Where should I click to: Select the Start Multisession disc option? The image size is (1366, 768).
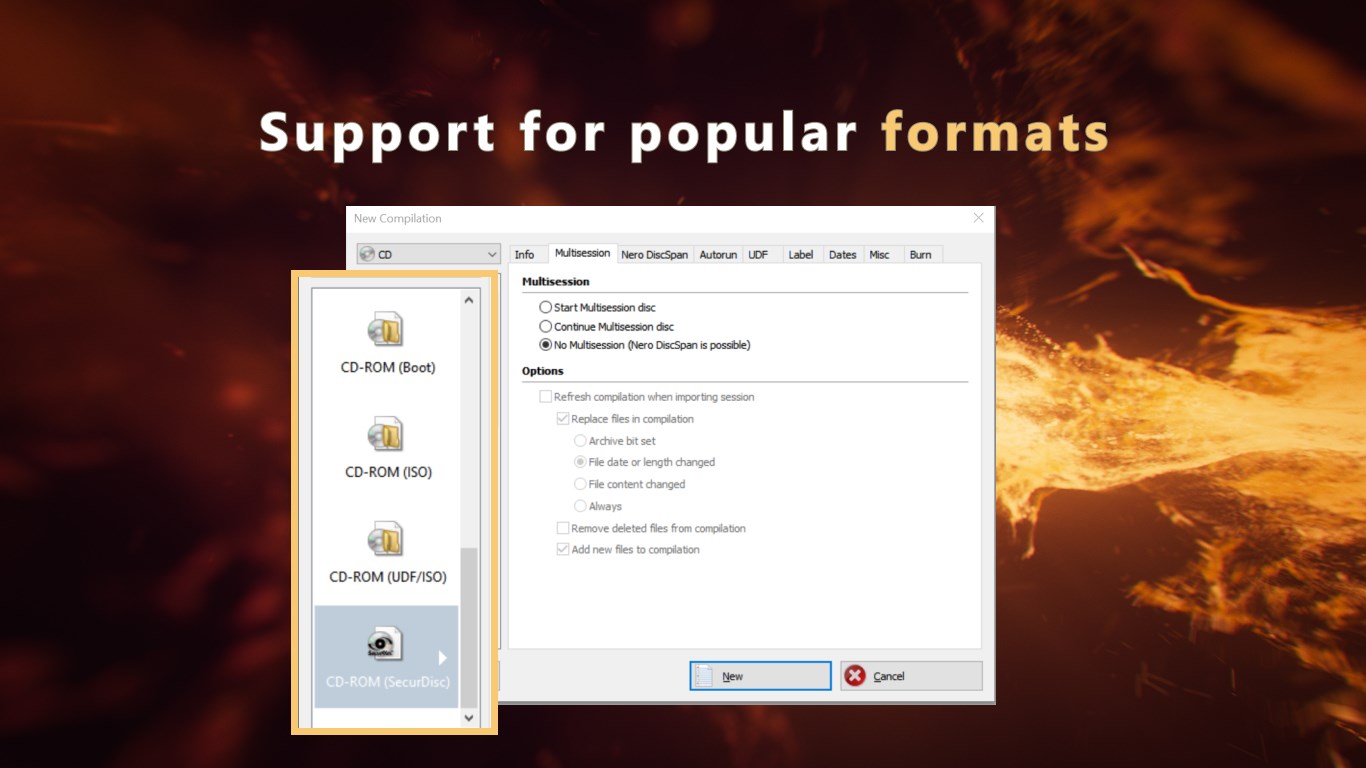pyautogui.click(x=546, y=307)
